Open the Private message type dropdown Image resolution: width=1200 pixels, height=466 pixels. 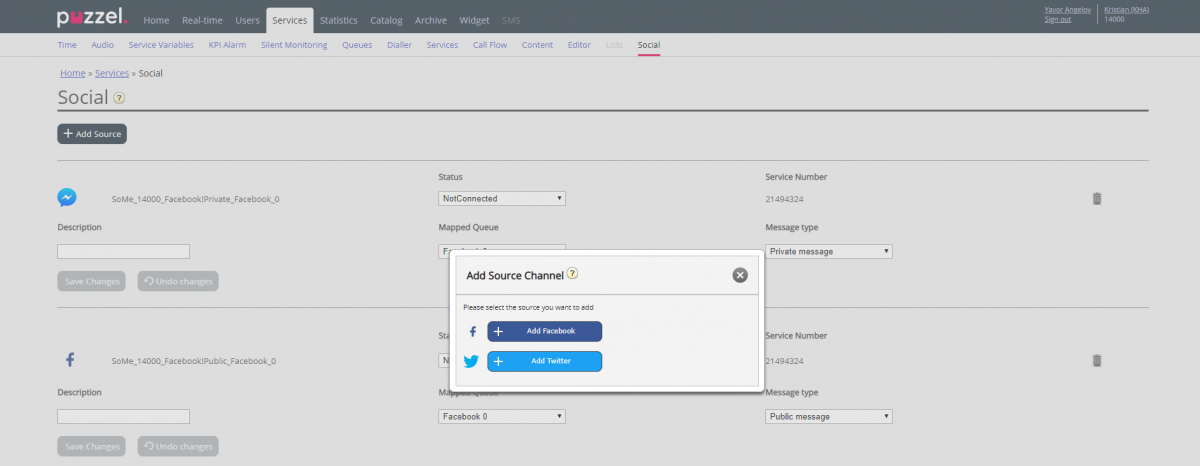pos(828,251)
